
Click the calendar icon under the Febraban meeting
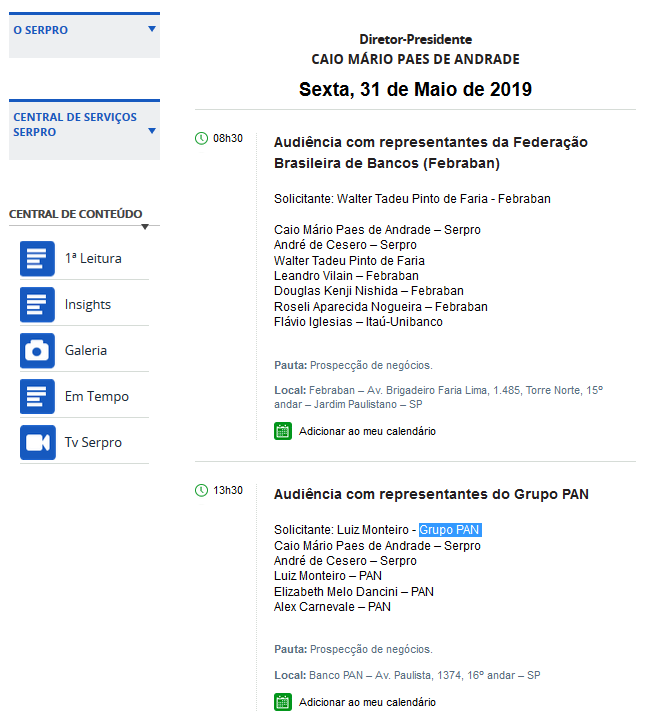282,431
